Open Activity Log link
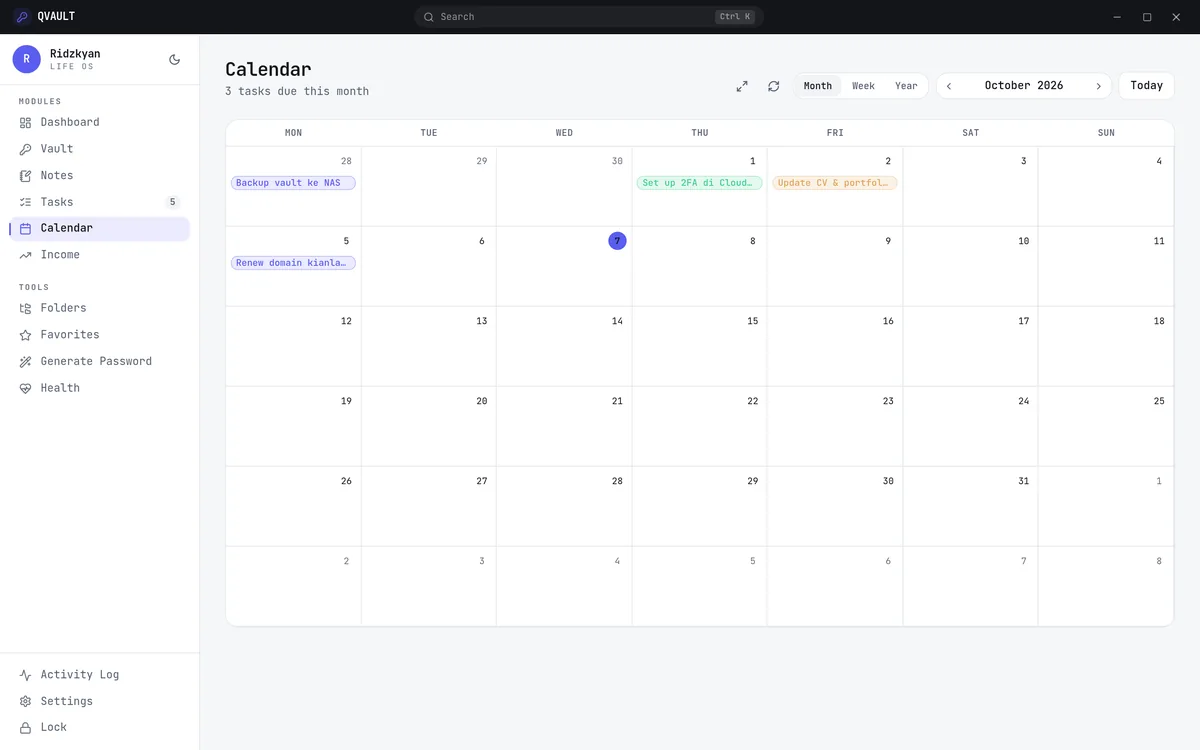 80,675
